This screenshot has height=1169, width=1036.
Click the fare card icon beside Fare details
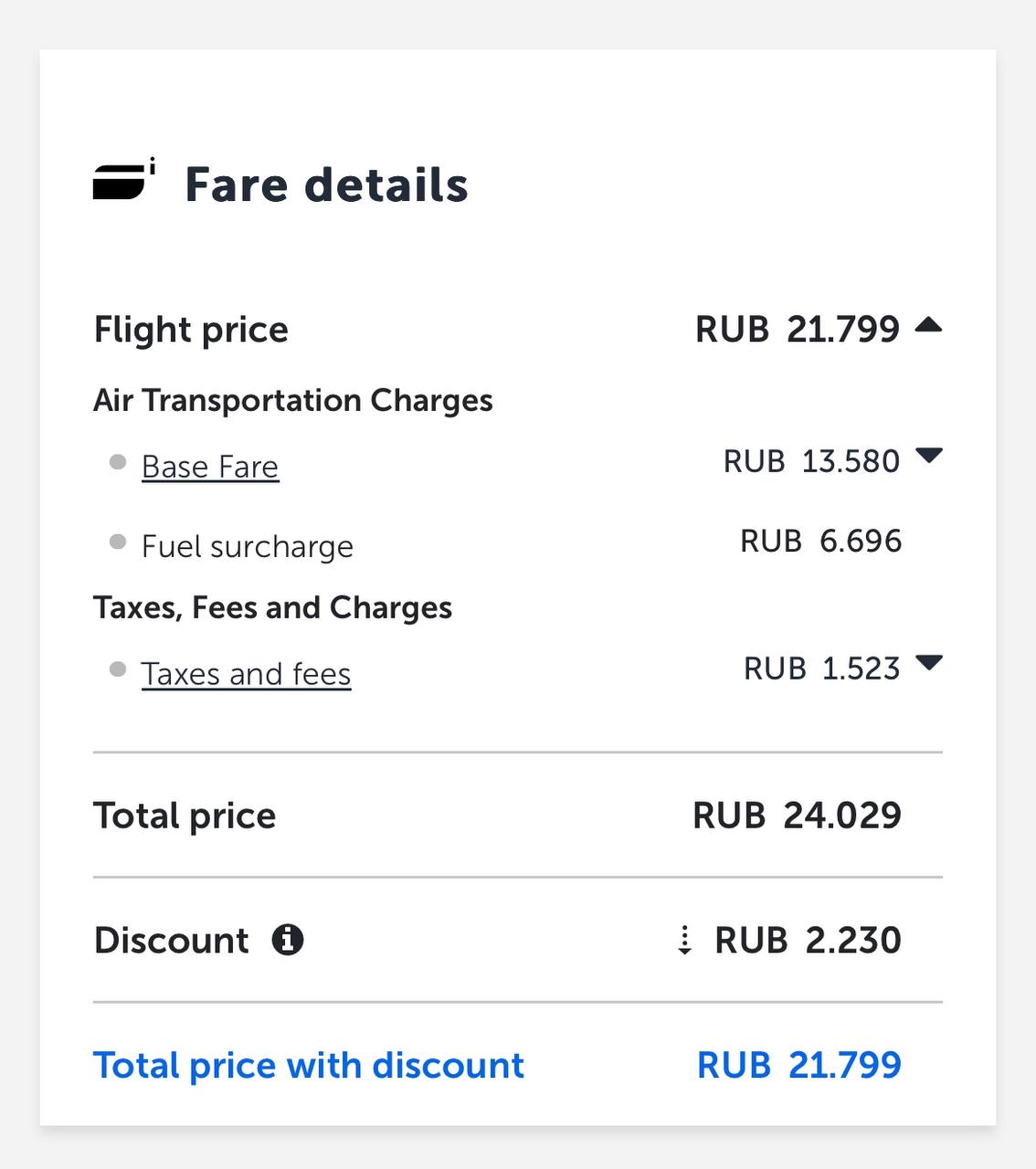123,180
